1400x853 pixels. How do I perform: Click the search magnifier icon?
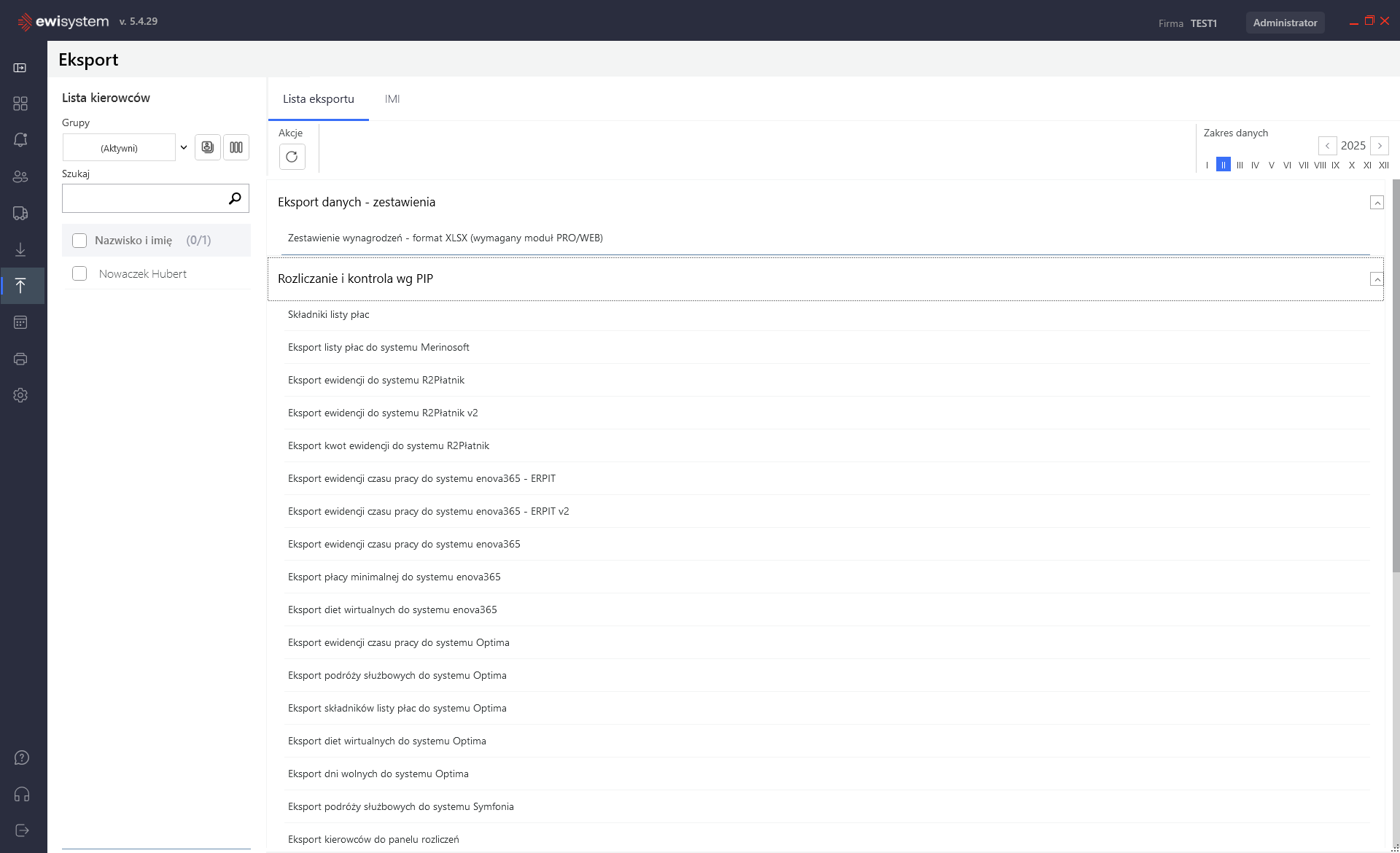pyautogui.click(x=235, y=198)
